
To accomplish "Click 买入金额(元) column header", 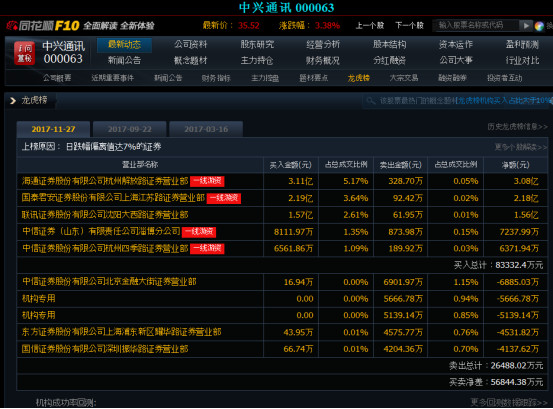I will pos(290,165).
